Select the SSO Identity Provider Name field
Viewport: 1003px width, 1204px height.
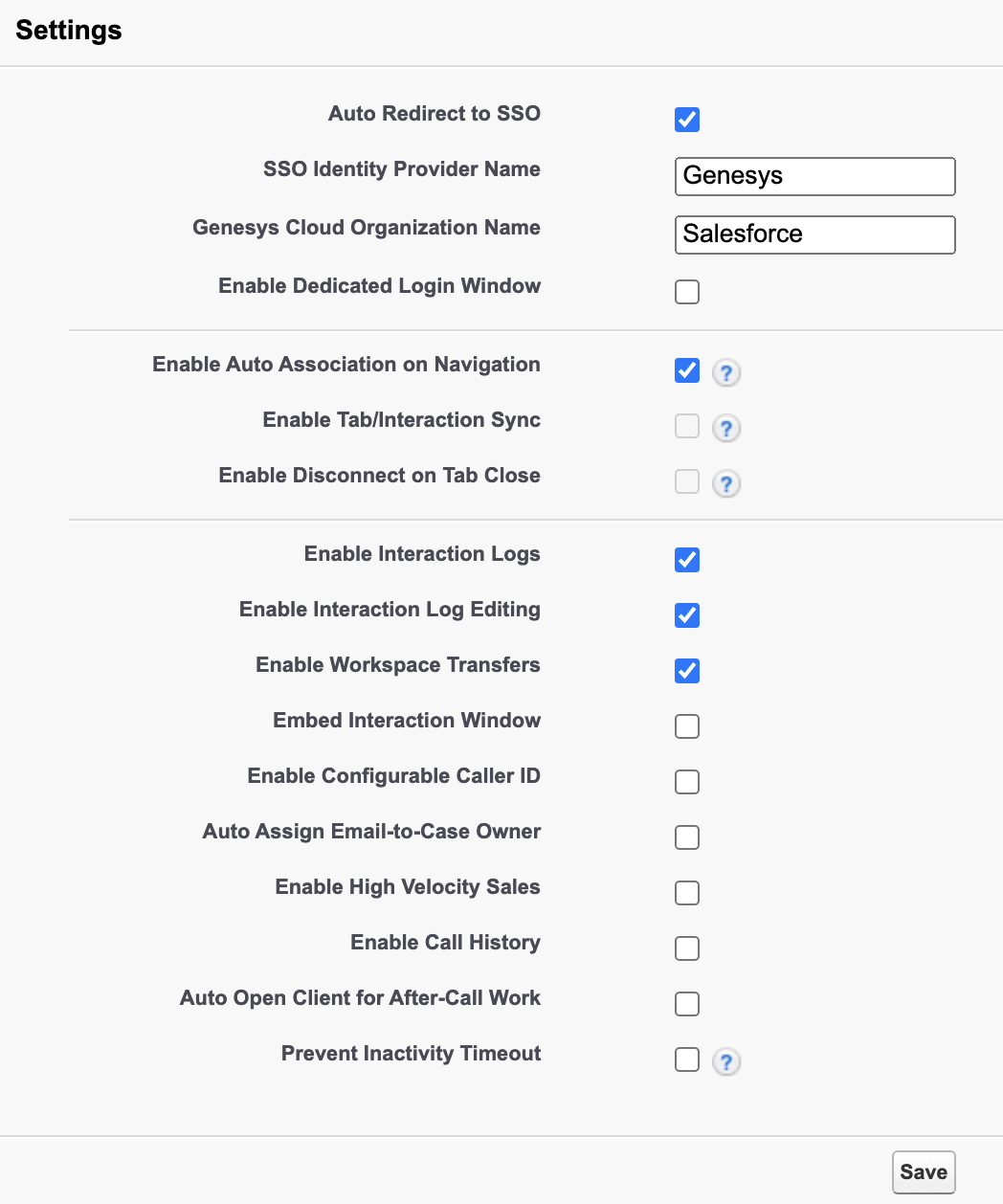coord(814,176)
